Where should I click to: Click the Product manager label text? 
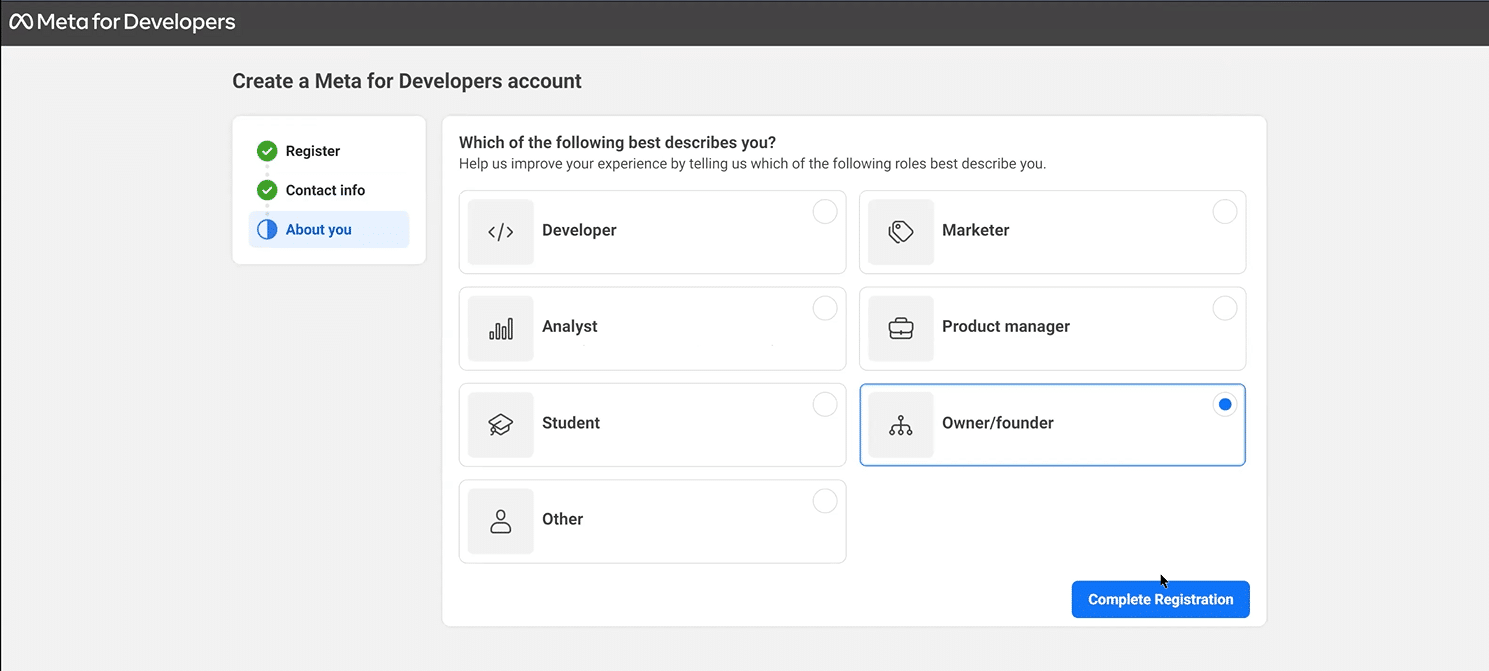coord(1006,326)
